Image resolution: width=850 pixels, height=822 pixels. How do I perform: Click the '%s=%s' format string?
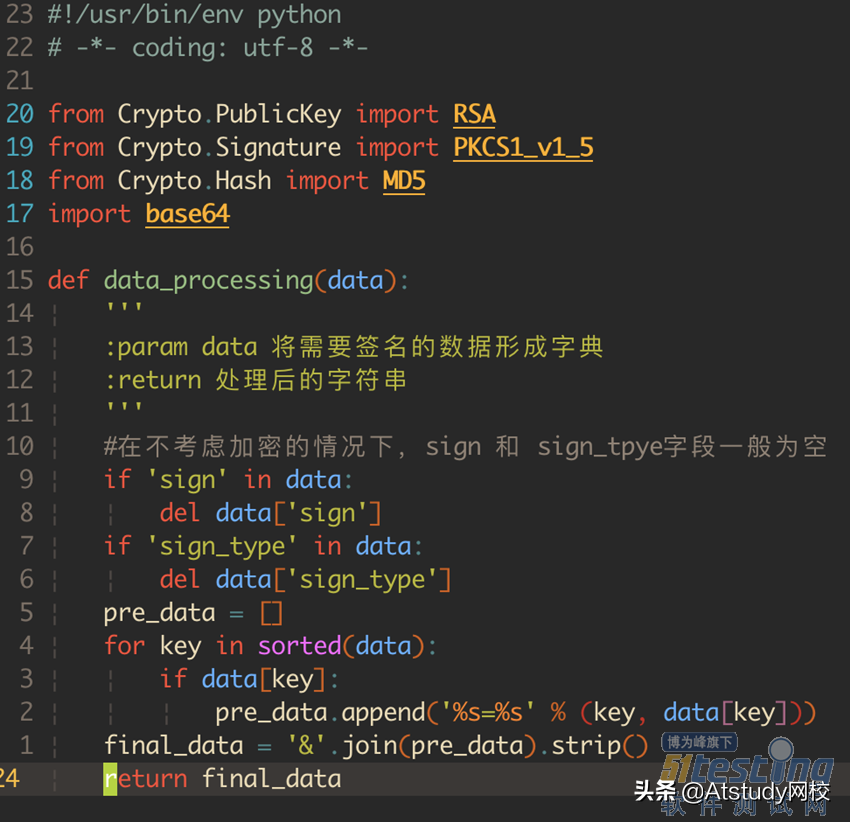488,712
